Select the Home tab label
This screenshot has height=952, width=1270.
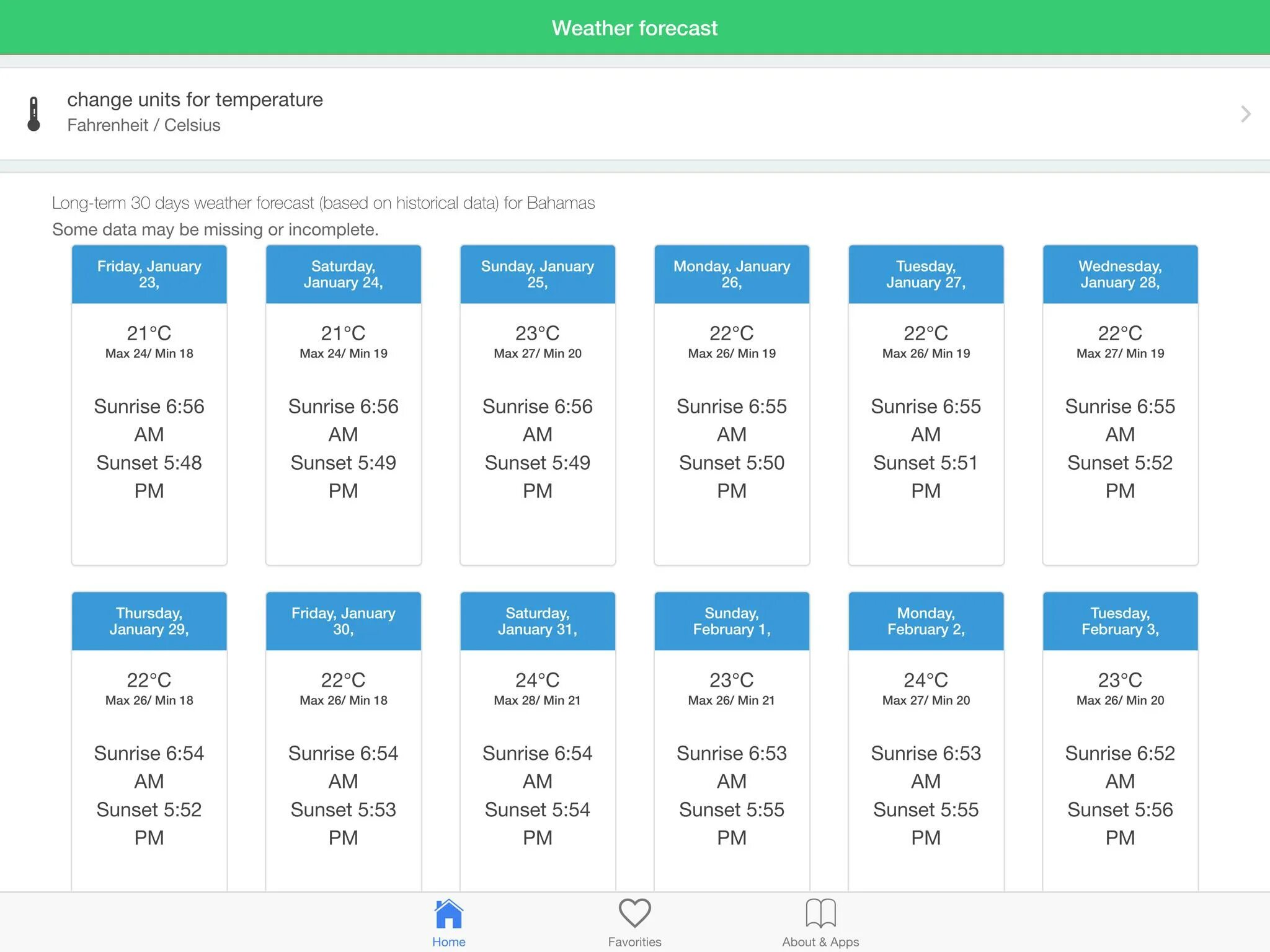(449, 941)
